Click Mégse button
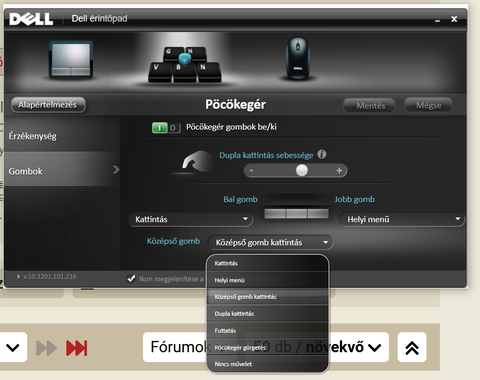The image size is (480, 380). point(428,105)
